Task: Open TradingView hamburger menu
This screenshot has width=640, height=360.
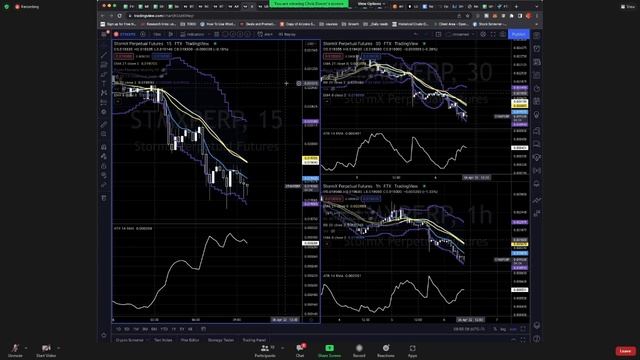Action: pos(104,34)
